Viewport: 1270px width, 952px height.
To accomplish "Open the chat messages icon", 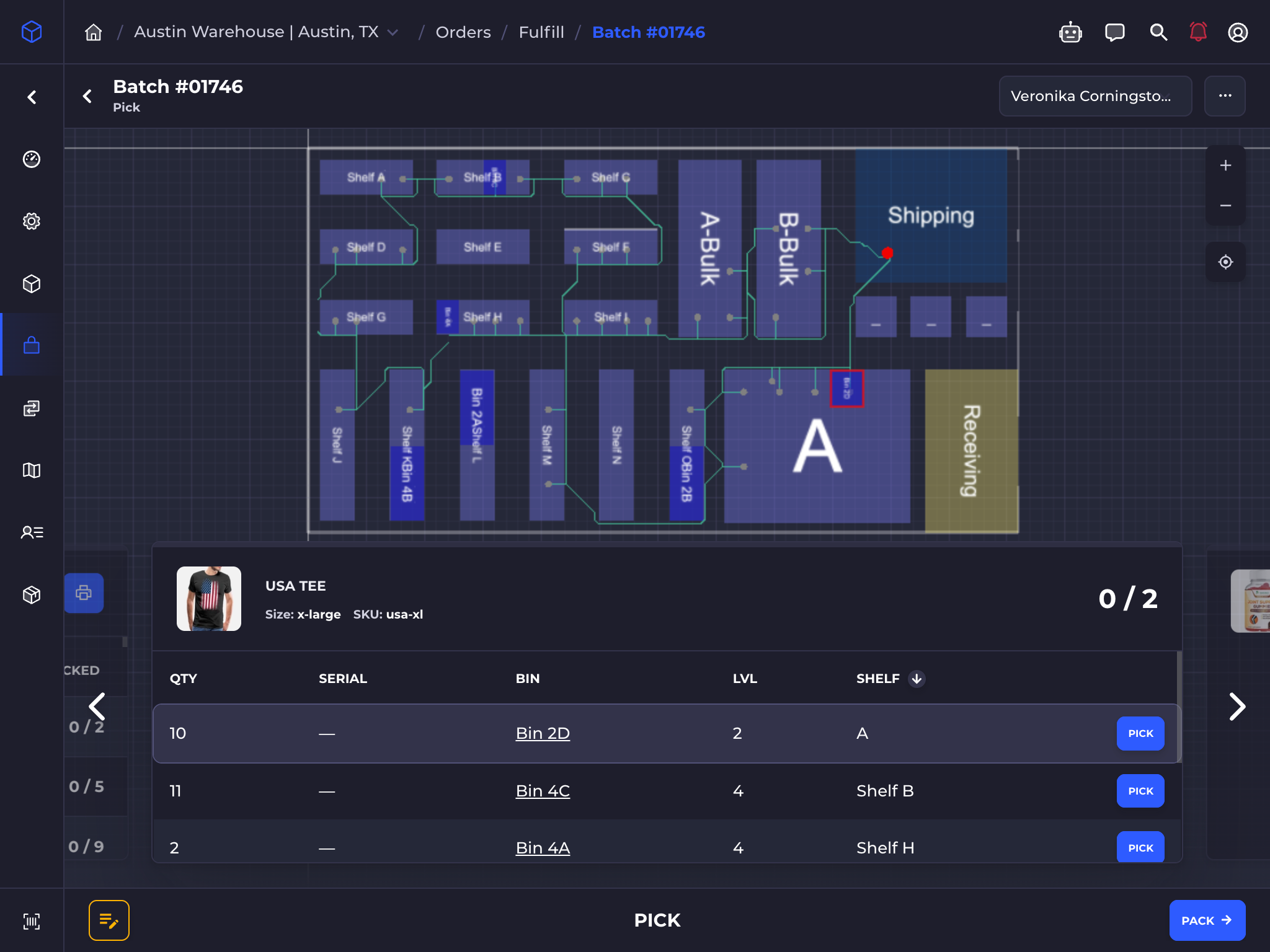I will [1114, 32].
